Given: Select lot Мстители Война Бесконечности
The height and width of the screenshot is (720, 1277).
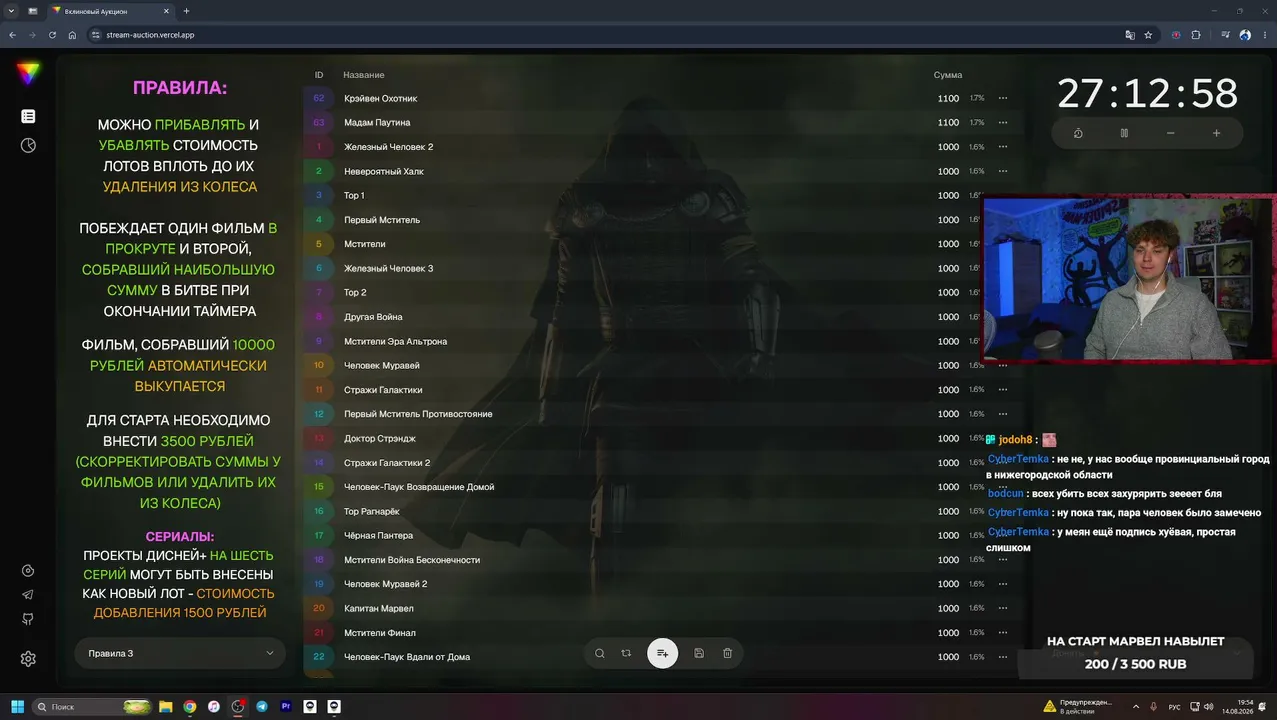Looking at the screenshot, I should click(412, 560).
